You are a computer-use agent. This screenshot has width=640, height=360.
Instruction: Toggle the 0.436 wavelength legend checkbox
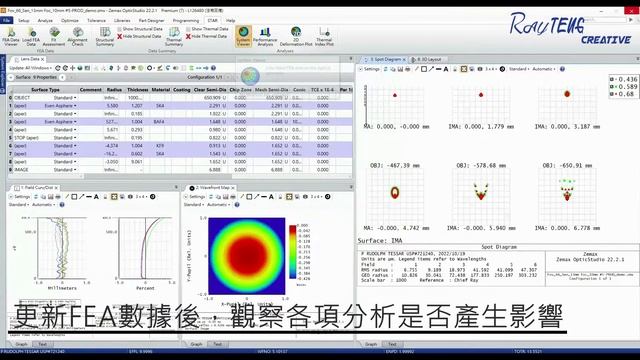tap(612, 79)
